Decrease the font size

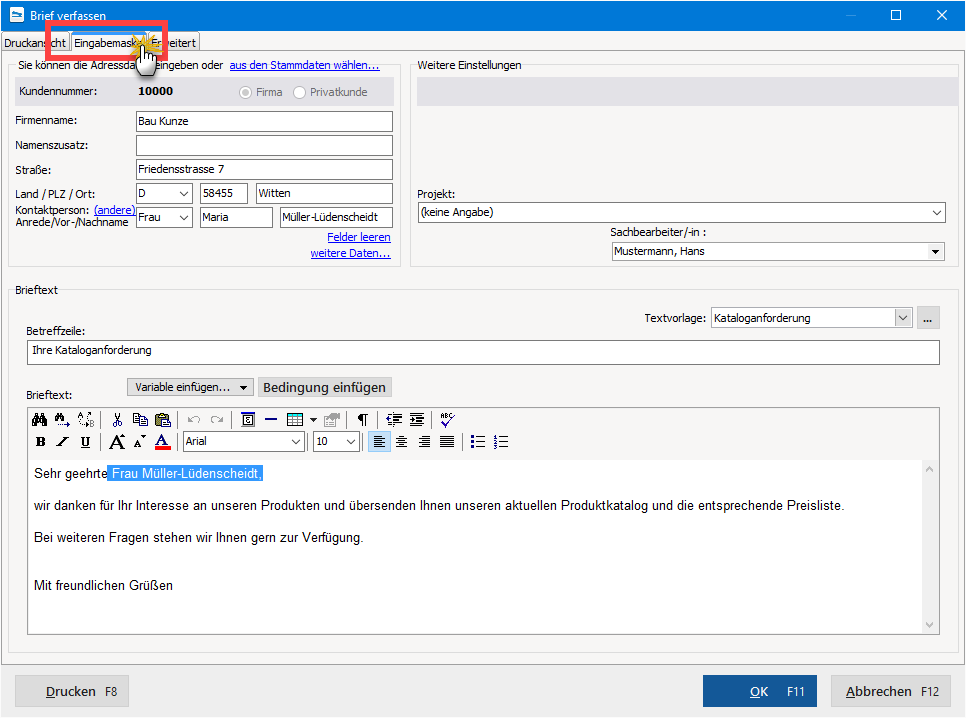[x=140, y=442]
